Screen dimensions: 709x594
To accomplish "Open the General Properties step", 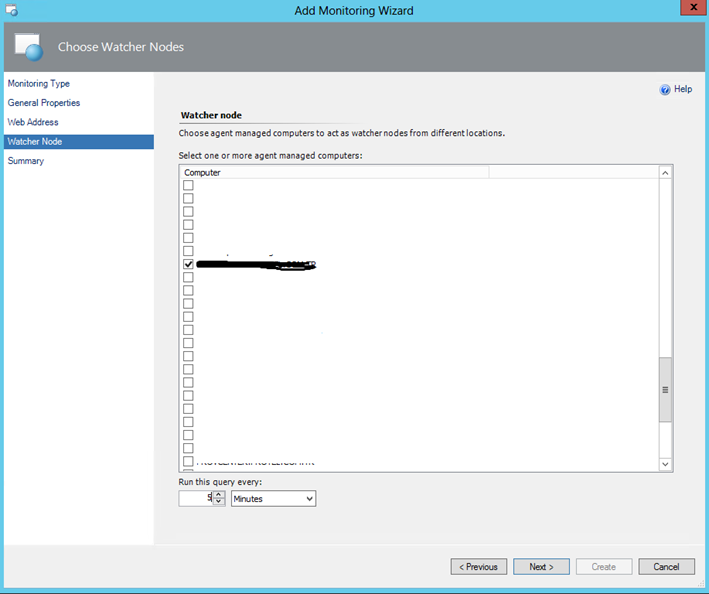I will click(x=44, y=103).
